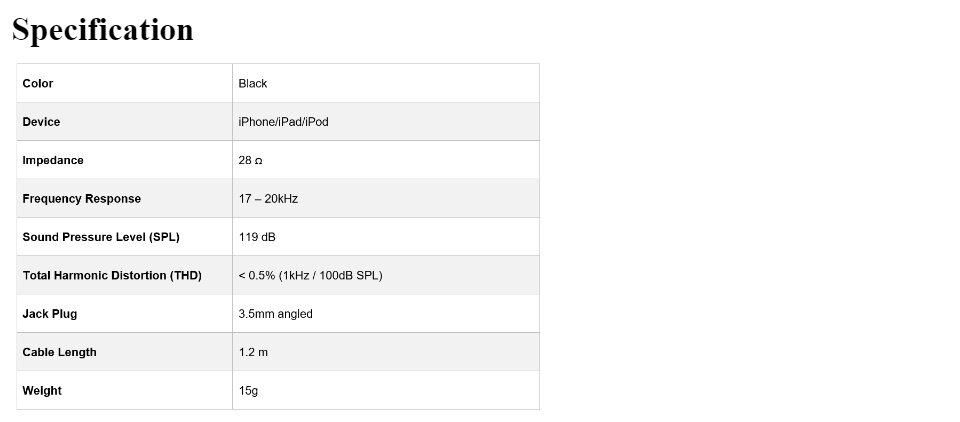Select the Jack Plug label
This screenshot has height=422, width=960.
50,314
